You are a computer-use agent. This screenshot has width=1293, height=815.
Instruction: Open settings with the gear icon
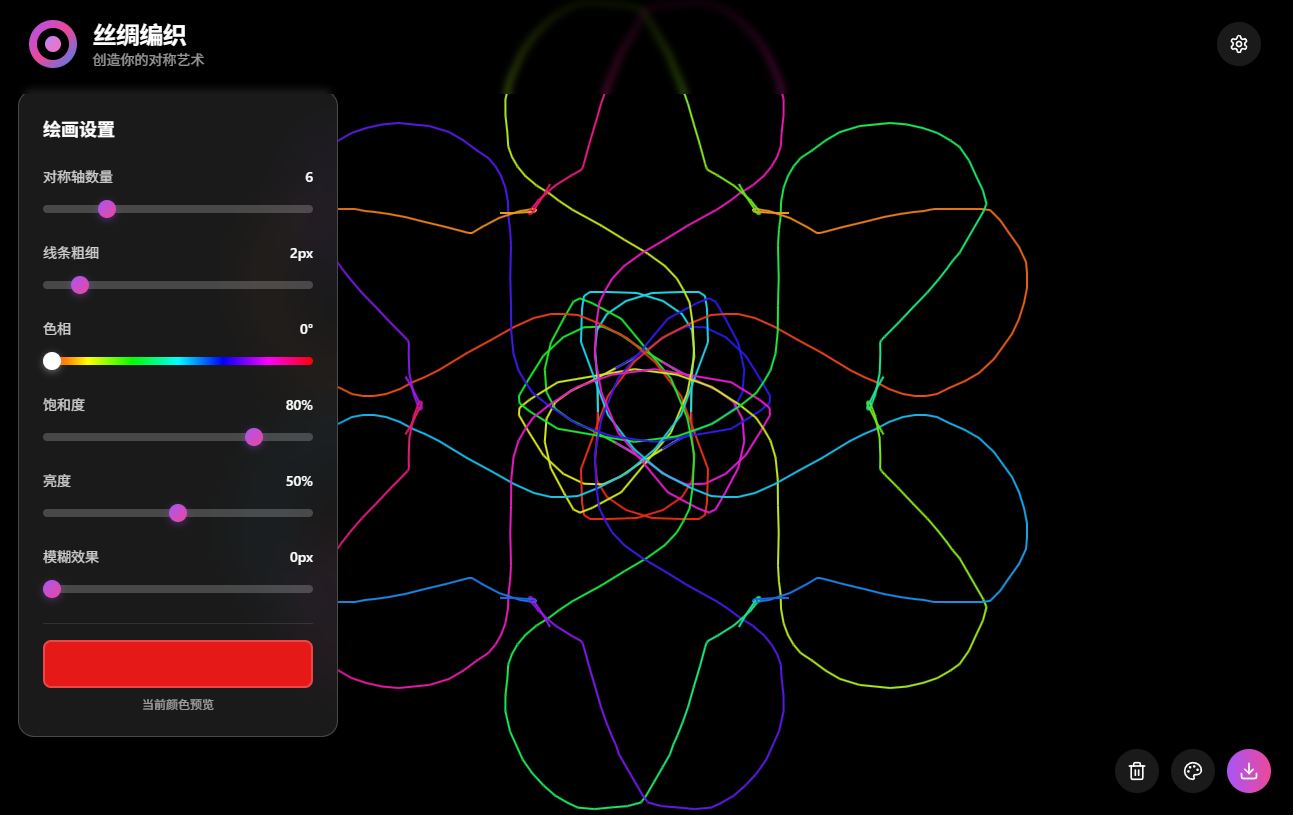pyautogui.click(x=1238, y=44)
